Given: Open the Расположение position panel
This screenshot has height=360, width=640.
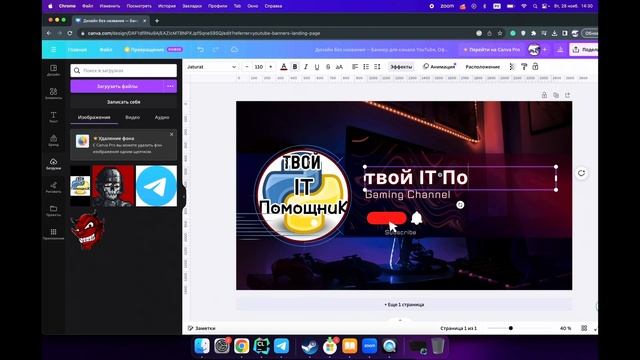Looking at the screenshot, I should click(482, 67).
